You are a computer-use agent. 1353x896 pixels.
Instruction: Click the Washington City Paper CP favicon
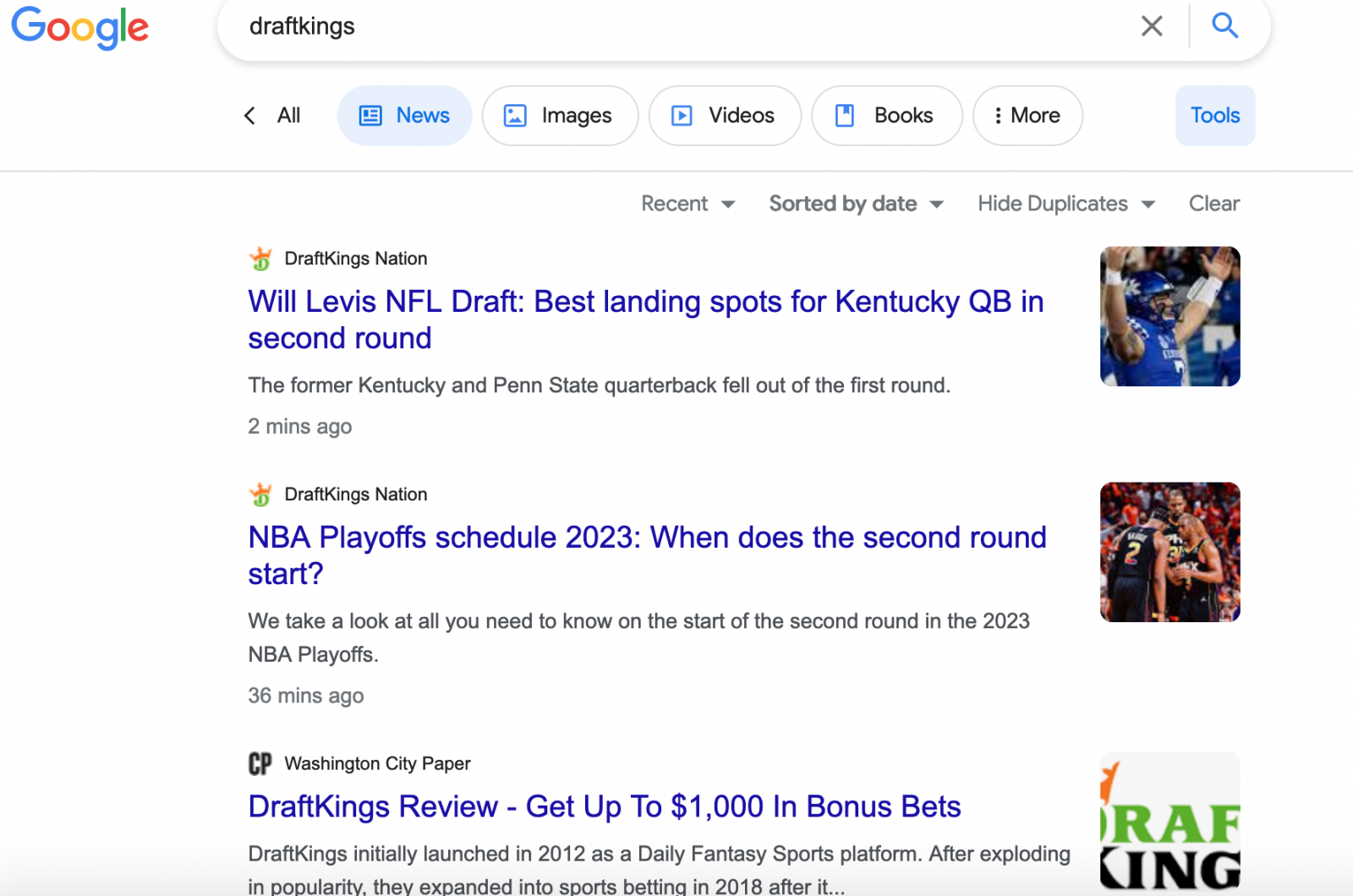tap(260, 764)
